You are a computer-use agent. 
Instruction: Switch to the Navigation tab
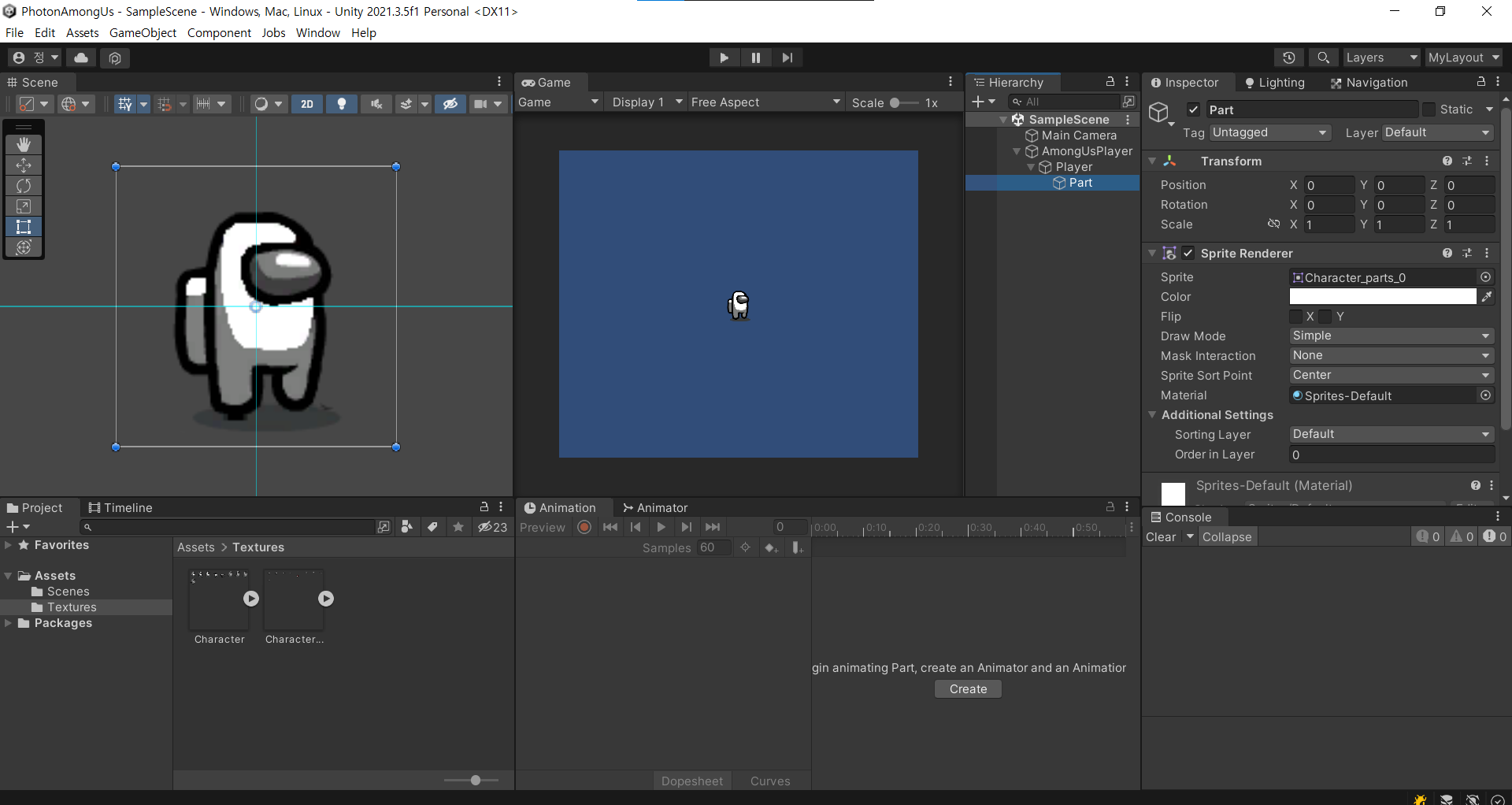(x=1369, y=83)
